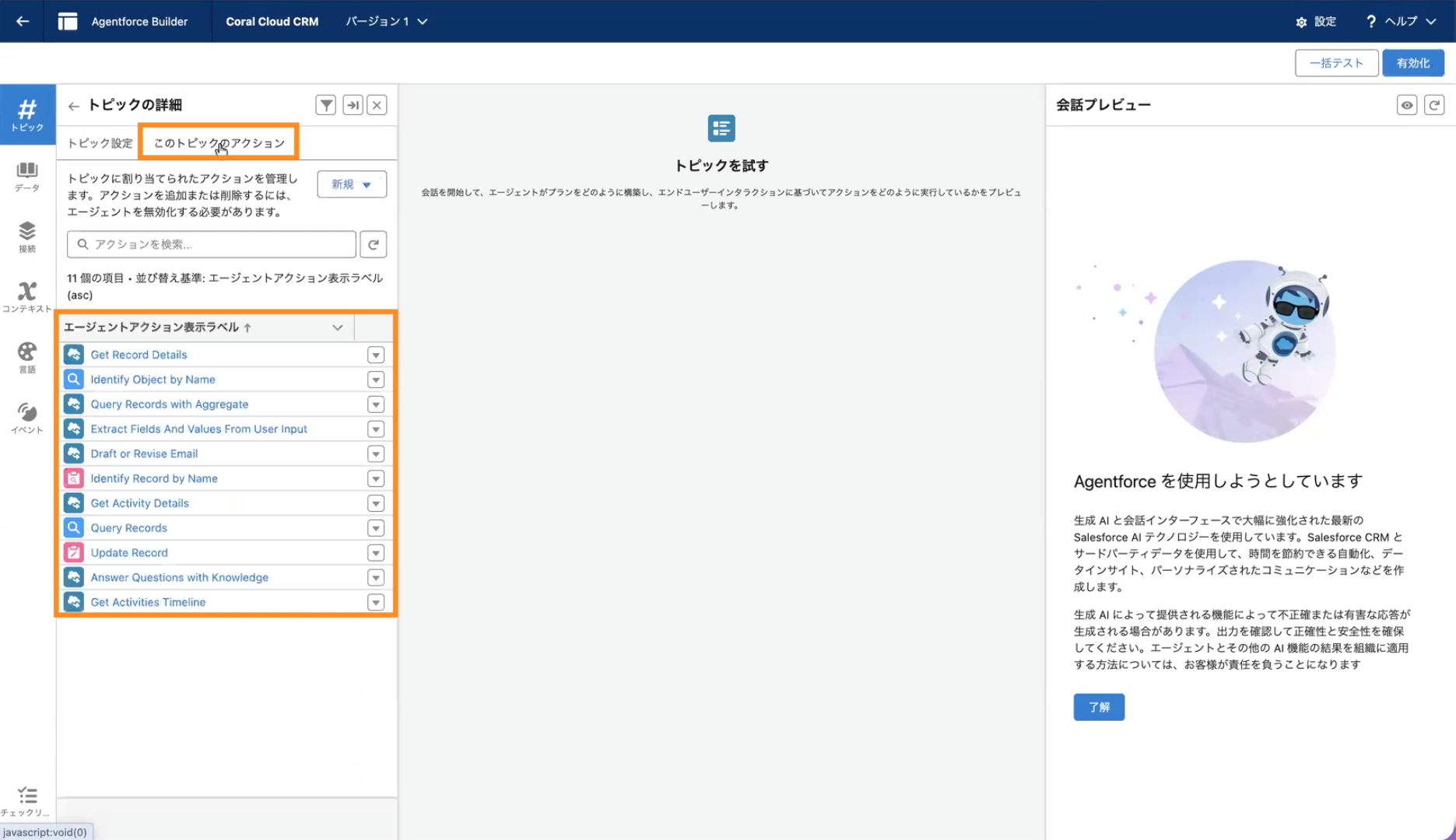Click the Query Records row icon
The image size is (1456, 840).
click(x=74, y=528)
